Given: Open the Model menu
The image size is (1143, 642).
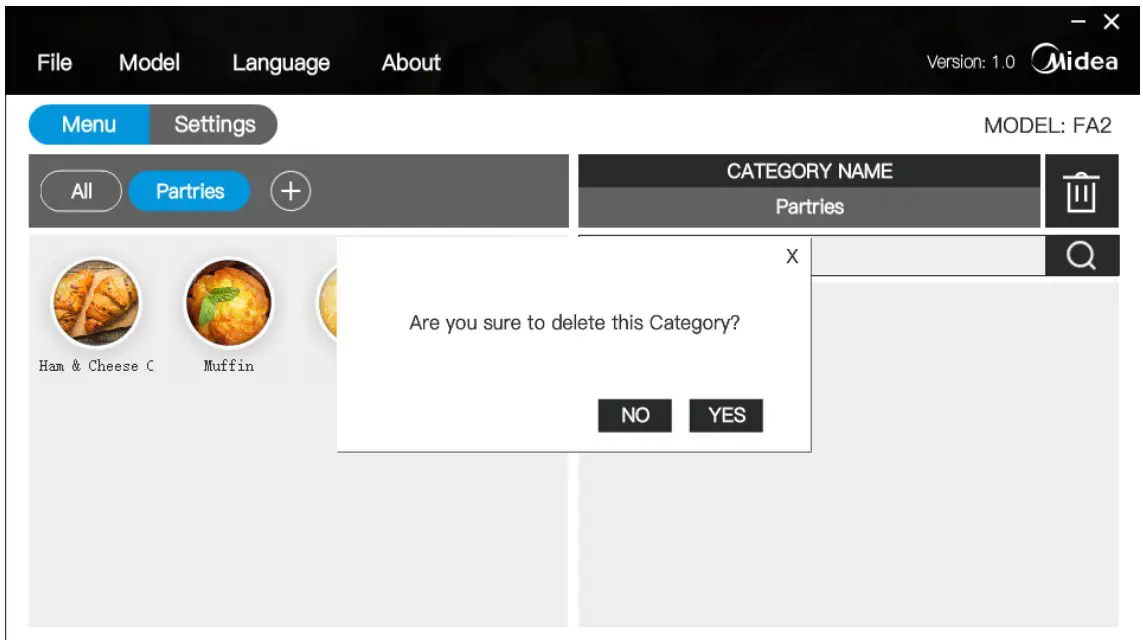Looking at the screenshot, I should tap(150, 62).
